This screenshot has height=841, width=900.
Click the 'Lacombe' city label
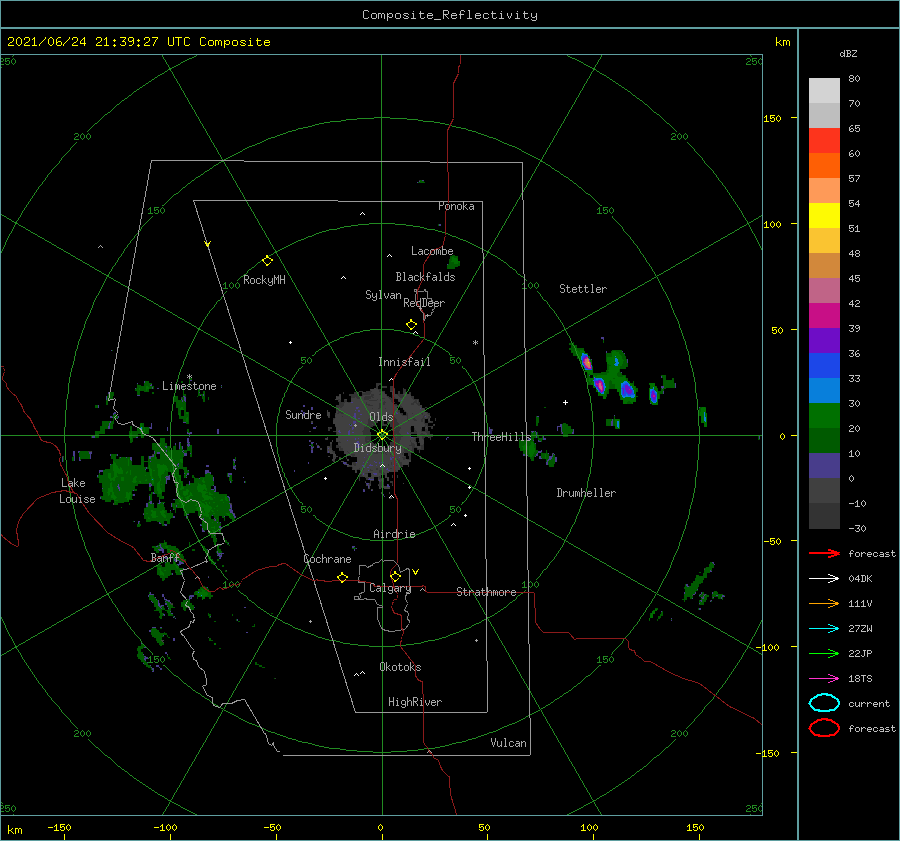coord(432,251)
